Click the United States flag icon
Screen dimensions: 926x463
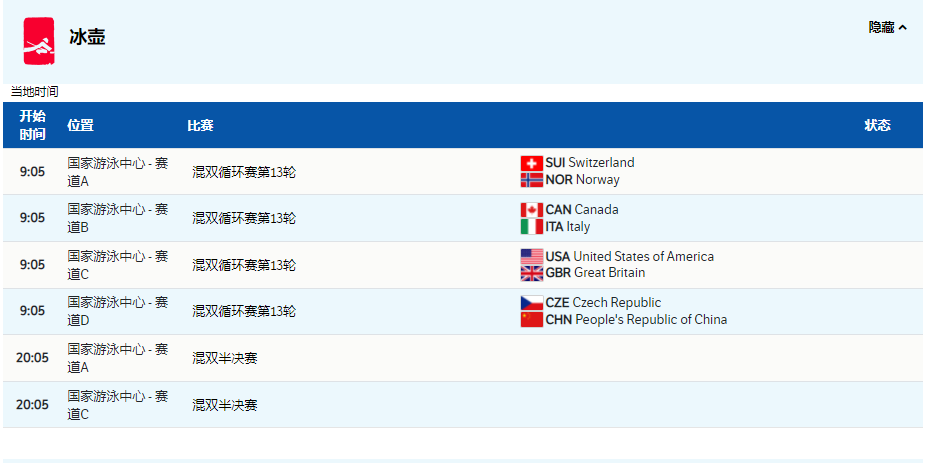531,257
